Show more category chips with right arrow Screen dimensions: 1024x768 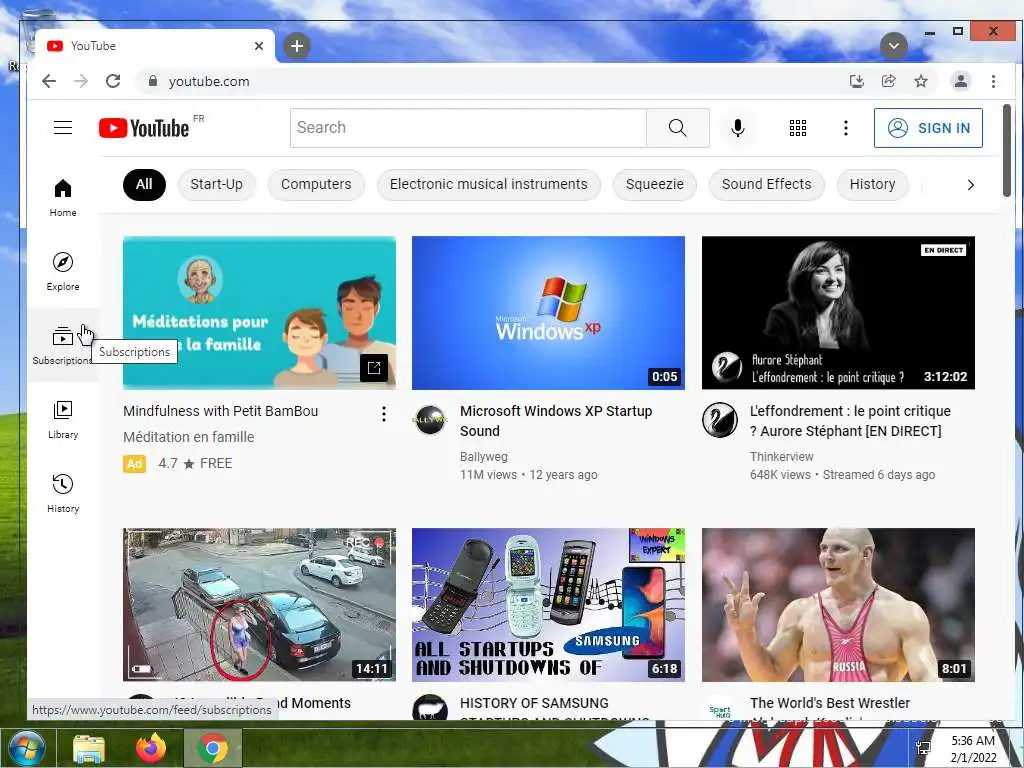[x=970, y=185]
